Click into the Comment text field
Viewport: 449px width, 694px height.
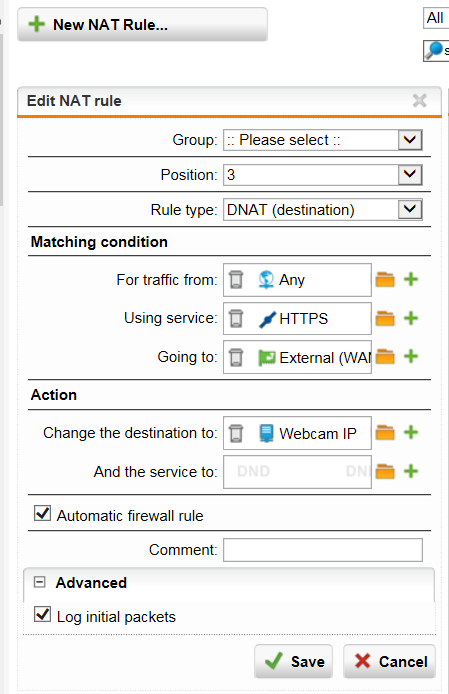(323, 550)
